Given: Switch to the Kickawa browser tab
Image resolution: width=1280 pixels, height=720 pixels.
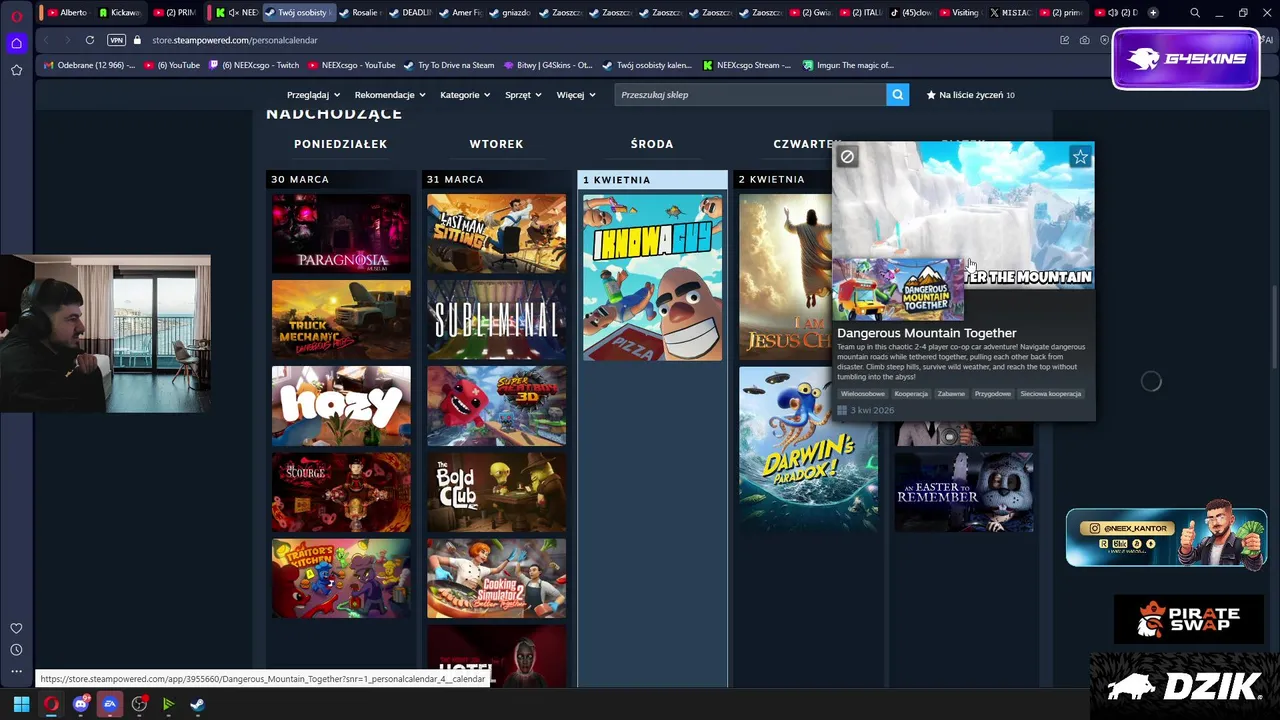Looking at the screenshot, I should (120, 12).
